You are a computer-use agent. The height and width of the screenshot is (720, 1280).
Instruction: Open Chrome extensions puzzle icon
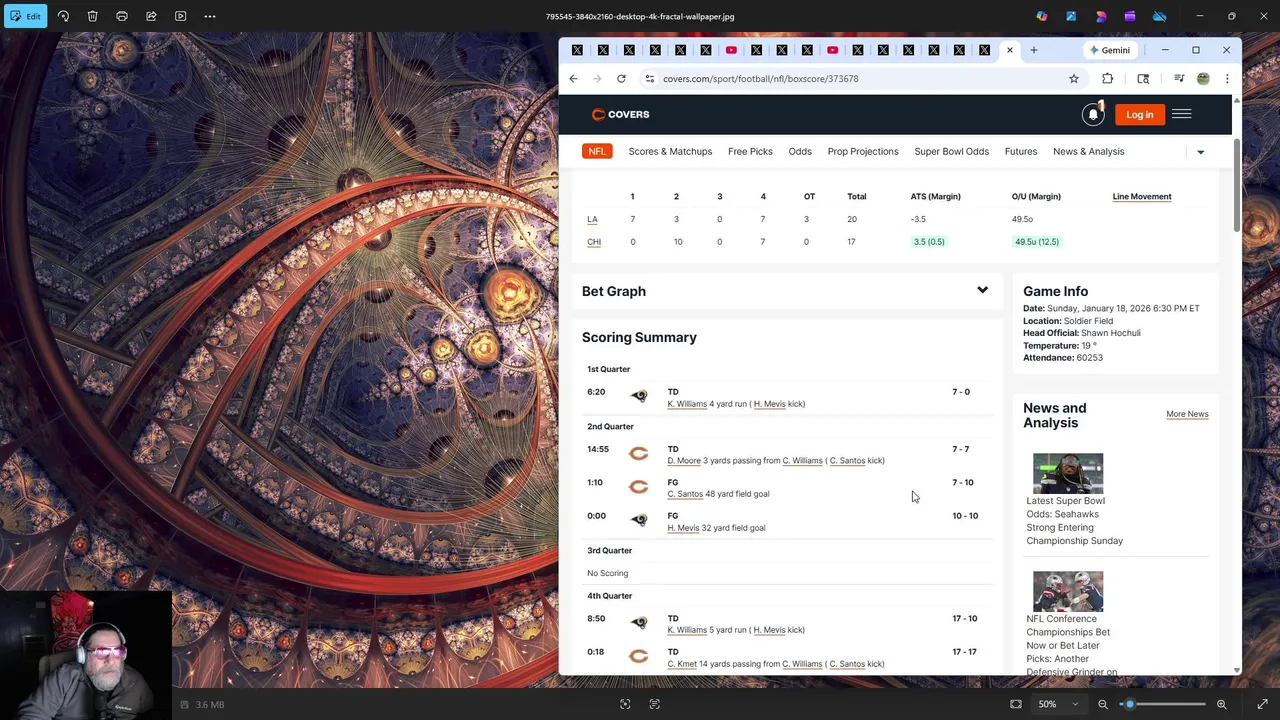pyautogui.click(x=1108, y=79)
